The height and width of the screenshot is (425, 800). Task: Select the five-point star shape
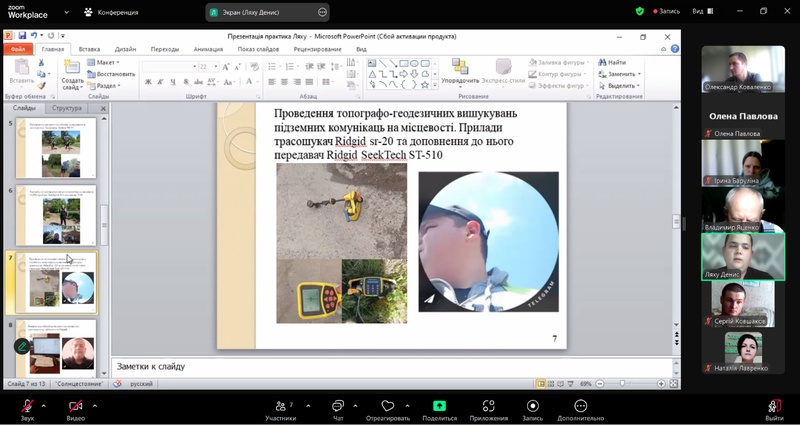point(424,85)
